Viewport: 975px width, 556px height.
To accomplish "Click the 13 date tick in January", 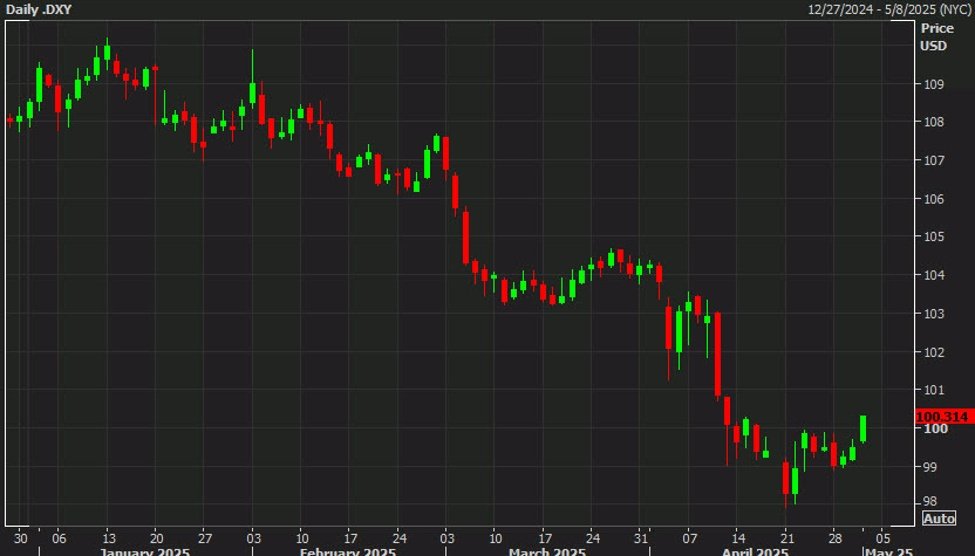I will point(108,534).
